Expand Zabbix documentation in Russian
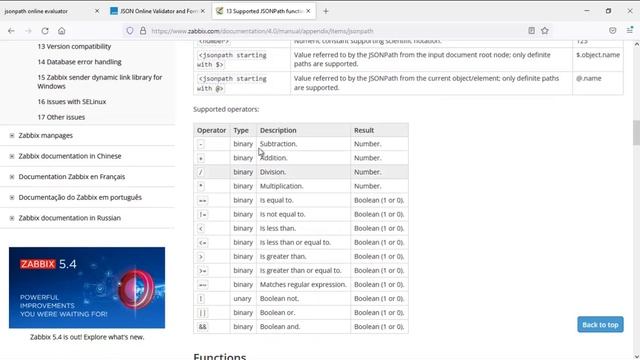This screenshot has height=360, width=640. point(12,218)
